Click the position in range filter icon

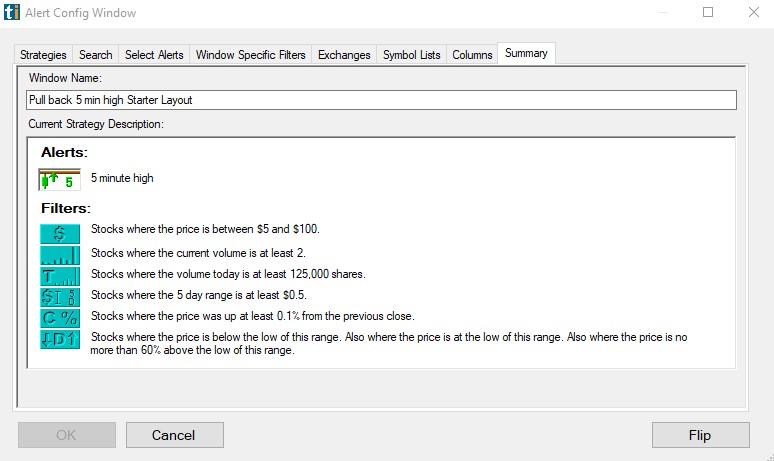click(59, 339)
